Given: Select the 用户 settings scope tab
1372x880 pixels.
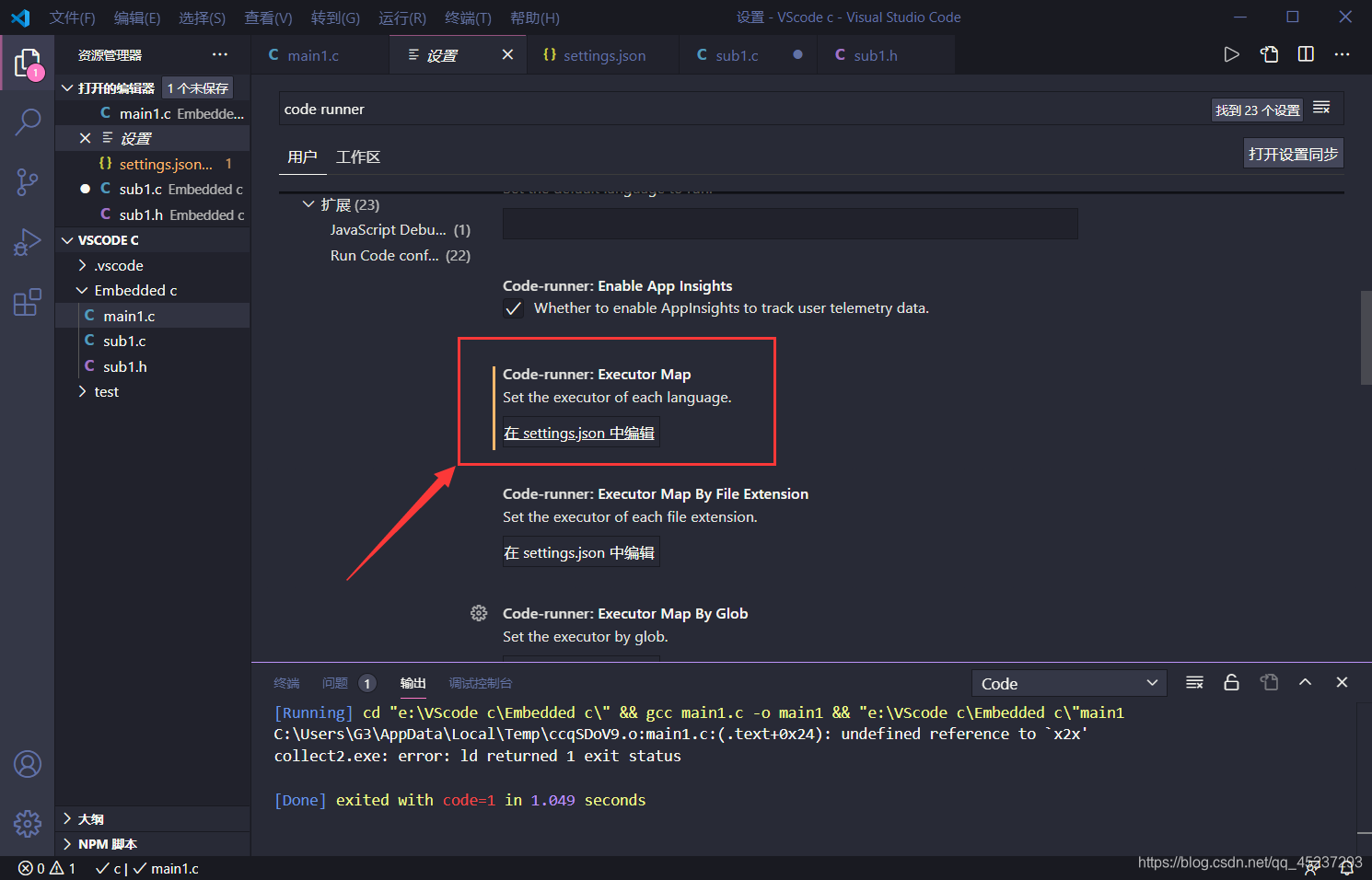Looking at the screenshot, I should [x=302, y=156].
